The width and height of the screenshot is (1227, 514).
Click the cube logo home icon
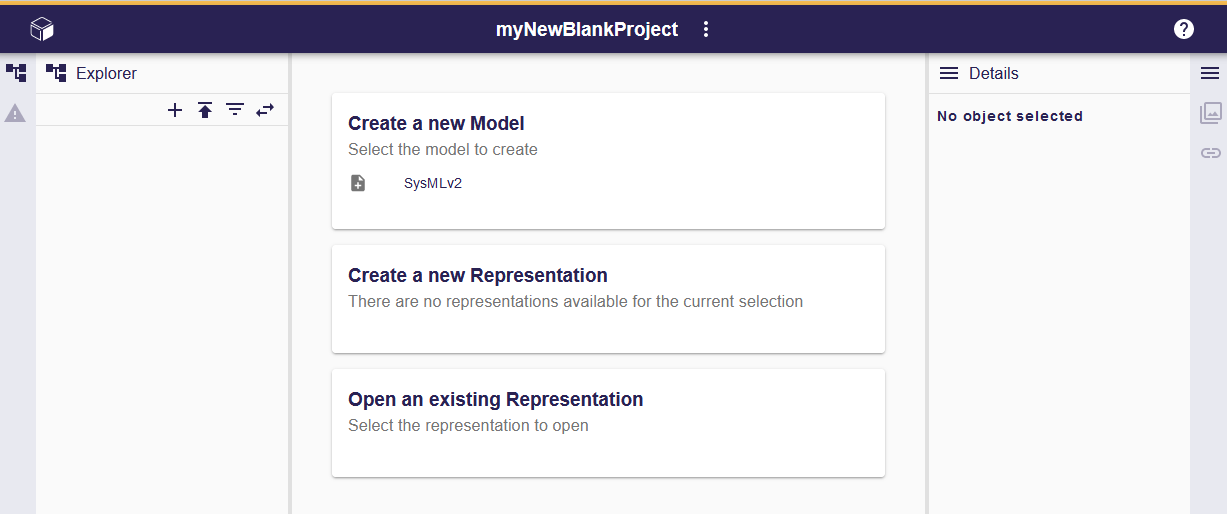pos(42,29)
